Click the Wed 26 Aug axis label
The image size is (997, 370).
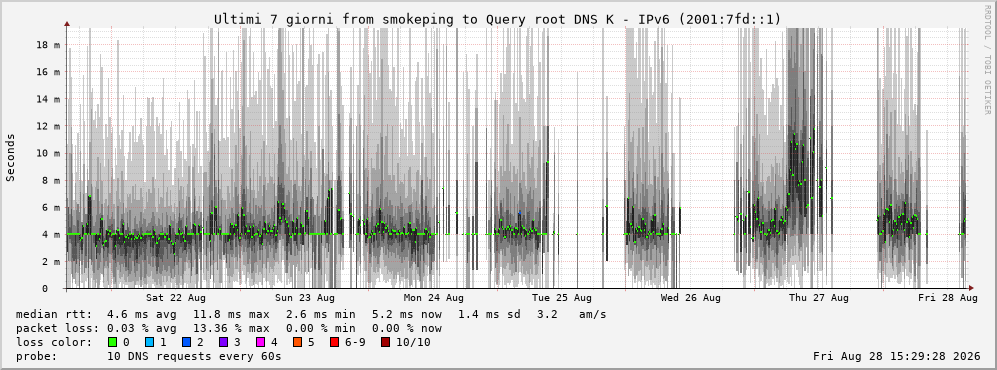[691, 298]
